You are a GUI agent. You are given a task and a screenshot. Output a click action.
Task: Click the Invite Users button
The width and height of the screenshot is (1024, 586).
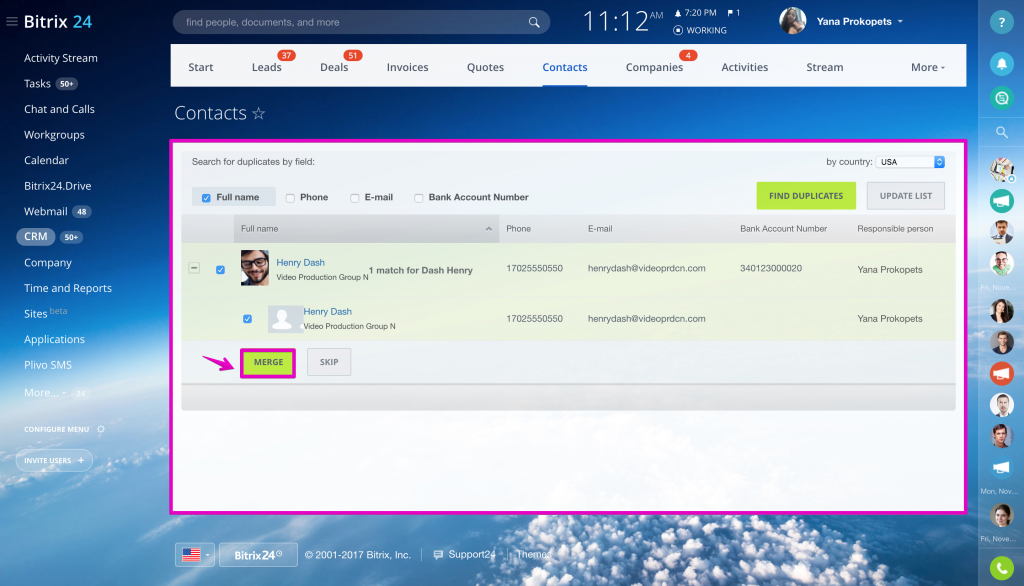pyautogui.click(x=54, y=461)
